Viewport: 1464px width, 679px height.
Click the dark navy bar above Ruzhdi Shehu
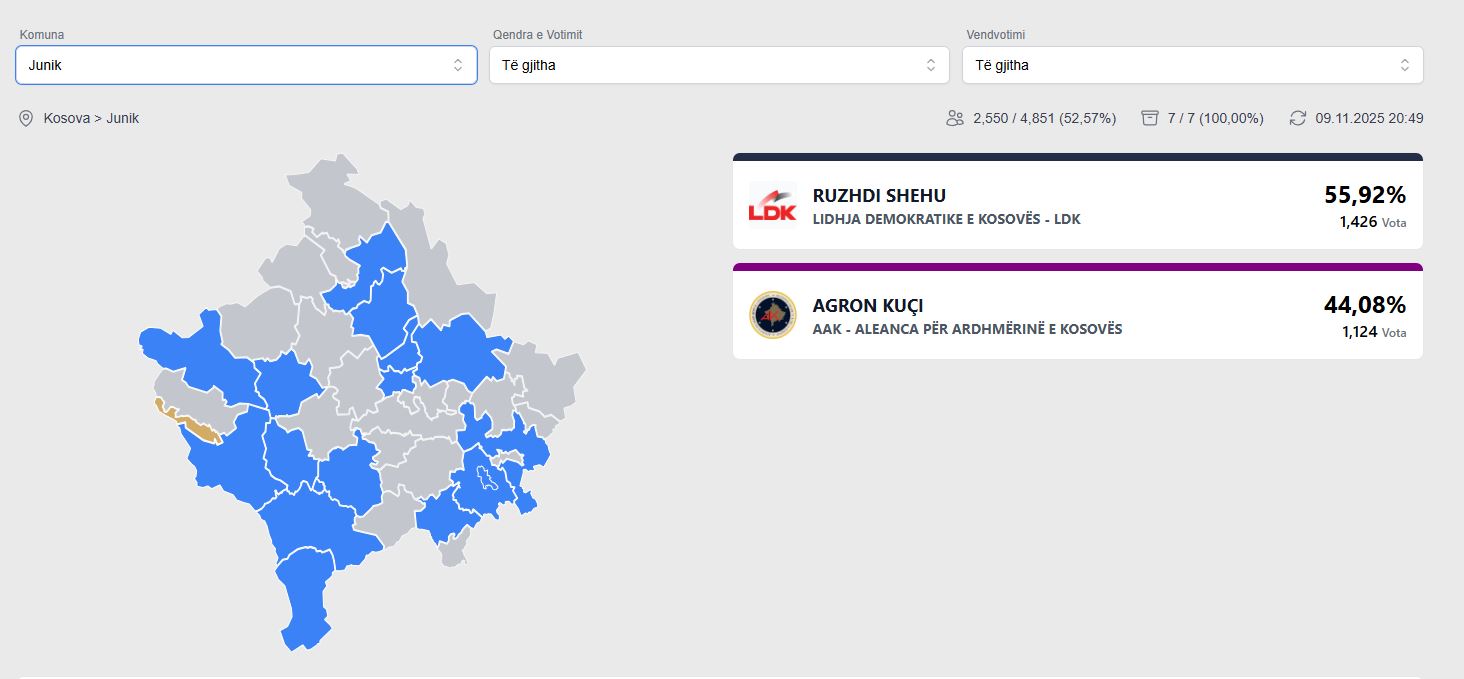point(1077,157)
